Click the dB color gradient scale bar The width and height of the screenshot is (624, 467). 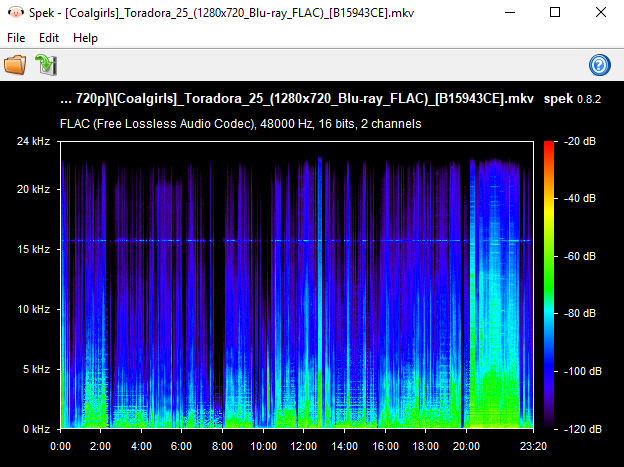coord(549,285)
